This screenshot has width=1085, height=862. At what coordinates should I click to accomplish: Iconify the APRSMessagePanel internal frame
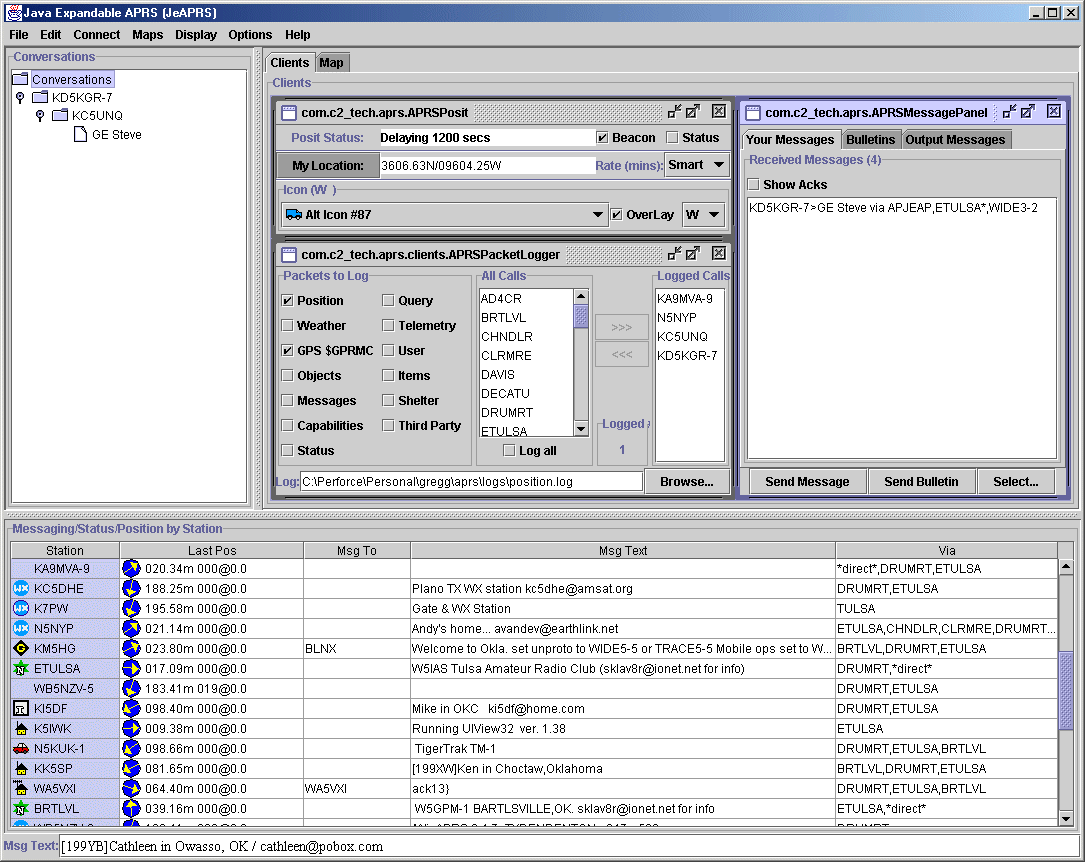coord(1009,112)
